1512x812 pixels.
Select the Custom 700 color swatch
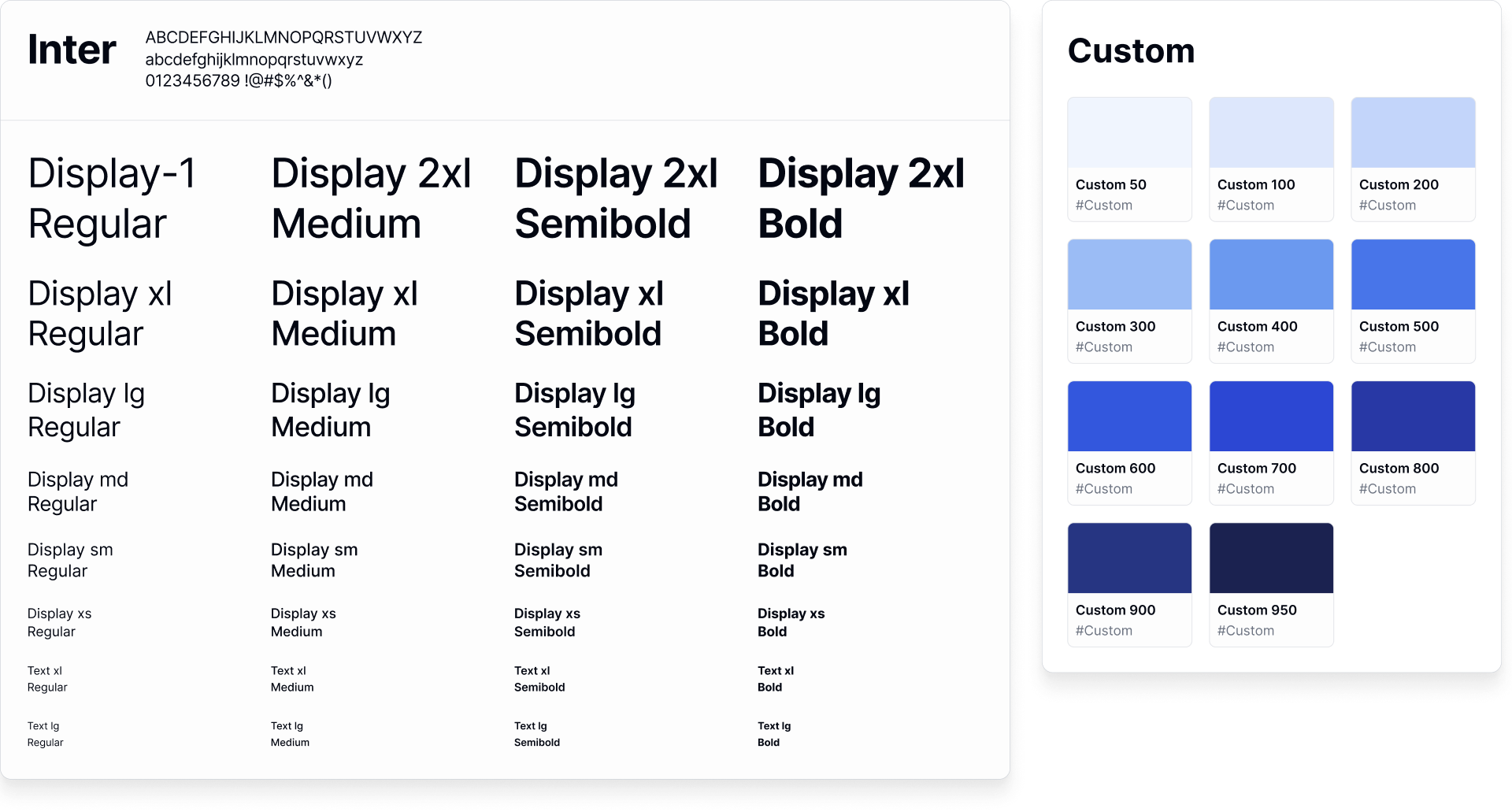pos(1271,417)
